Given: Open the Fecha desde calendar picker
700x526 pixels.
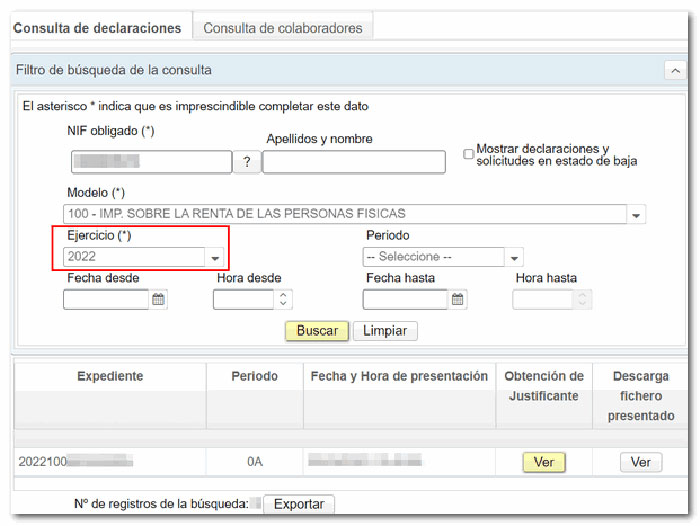Looking at the screenshot, I should [x=158, y=299].
